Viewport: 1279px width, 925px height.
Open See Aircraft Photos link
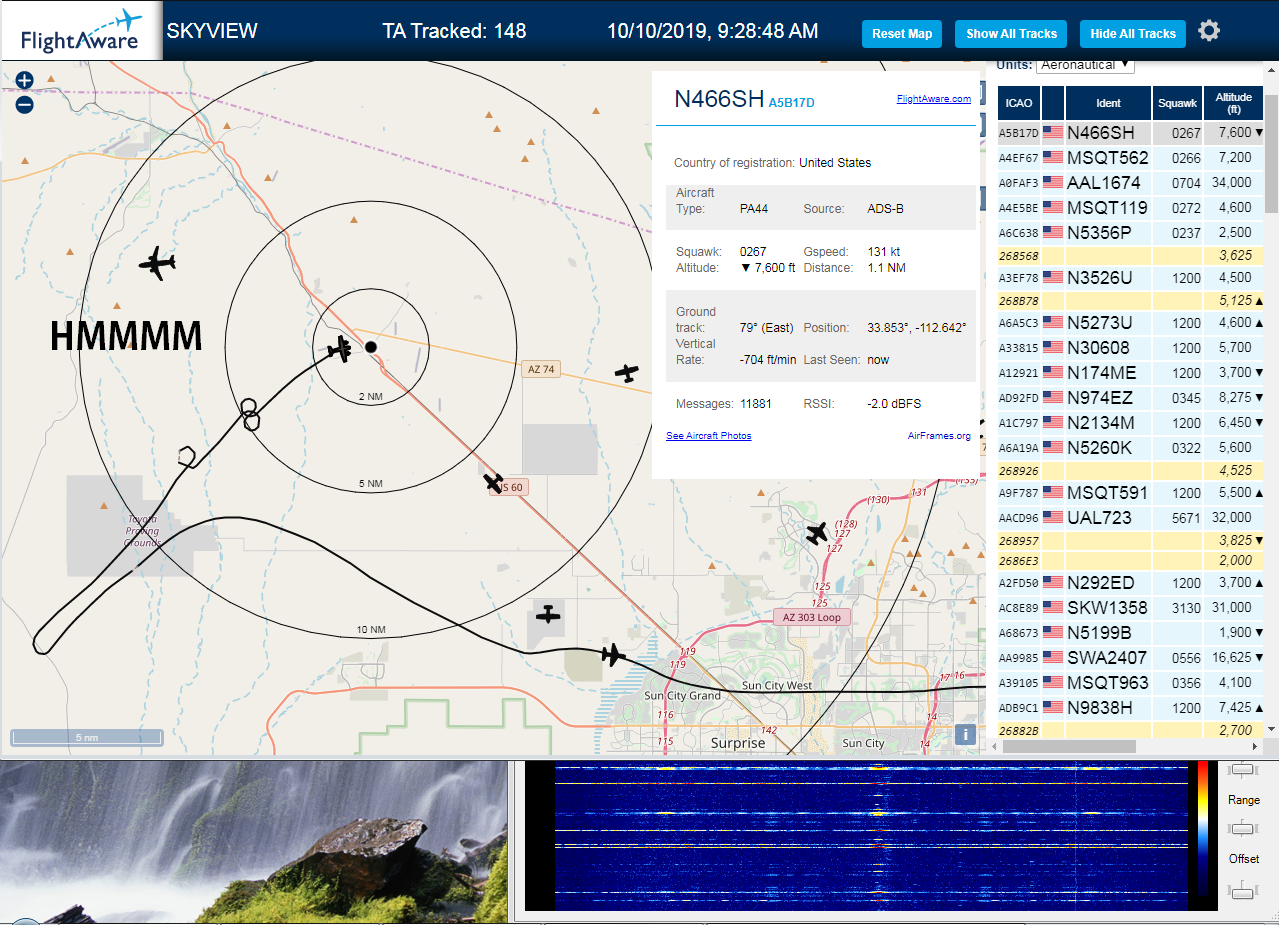coord(709,435)
